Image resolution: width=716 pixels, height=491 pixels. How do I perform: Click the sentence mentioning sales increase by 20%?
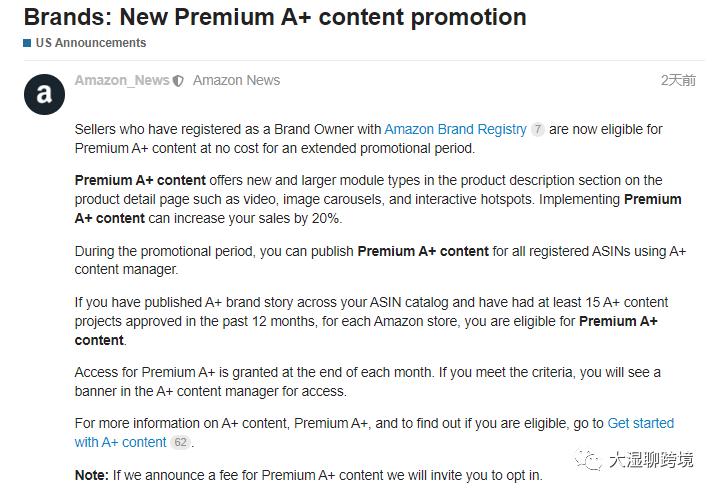pos(378,209)
